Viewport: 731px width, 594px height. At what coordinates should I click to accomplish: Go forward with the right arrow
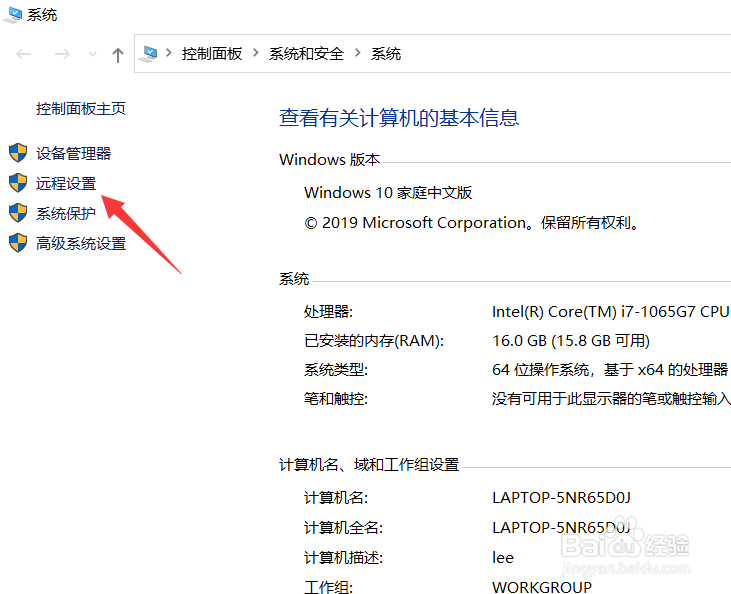pyautogui.click(x=62, y=54)
